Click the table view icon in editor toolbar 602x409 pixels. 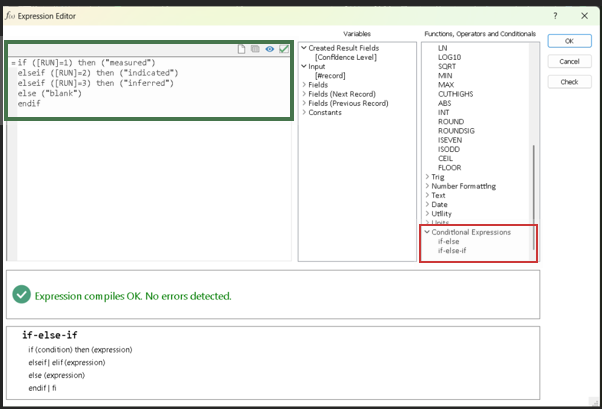click(x=255, y=49)
